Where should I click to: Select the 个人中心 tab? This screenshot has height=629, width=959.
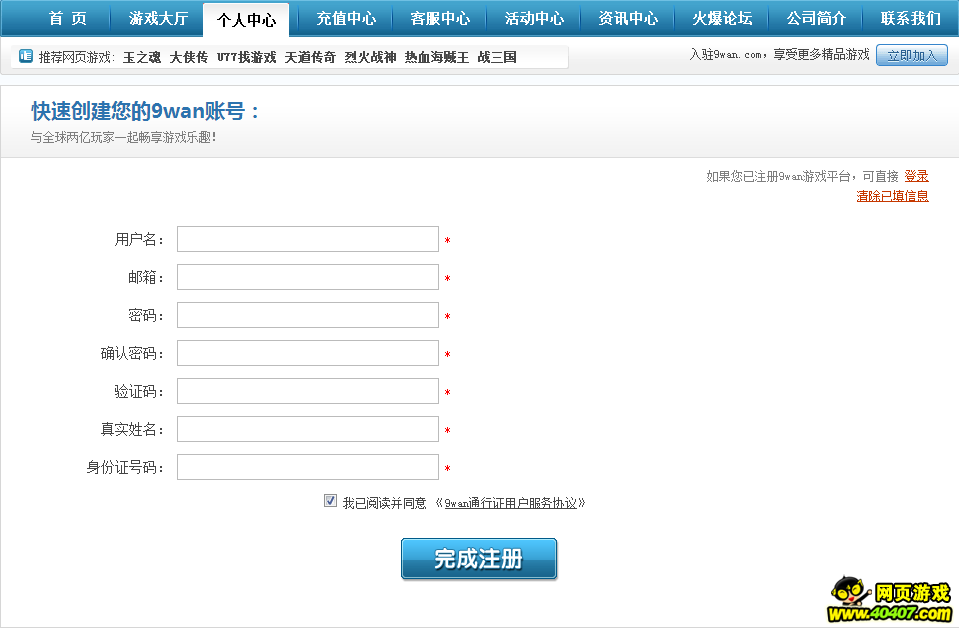246,20
